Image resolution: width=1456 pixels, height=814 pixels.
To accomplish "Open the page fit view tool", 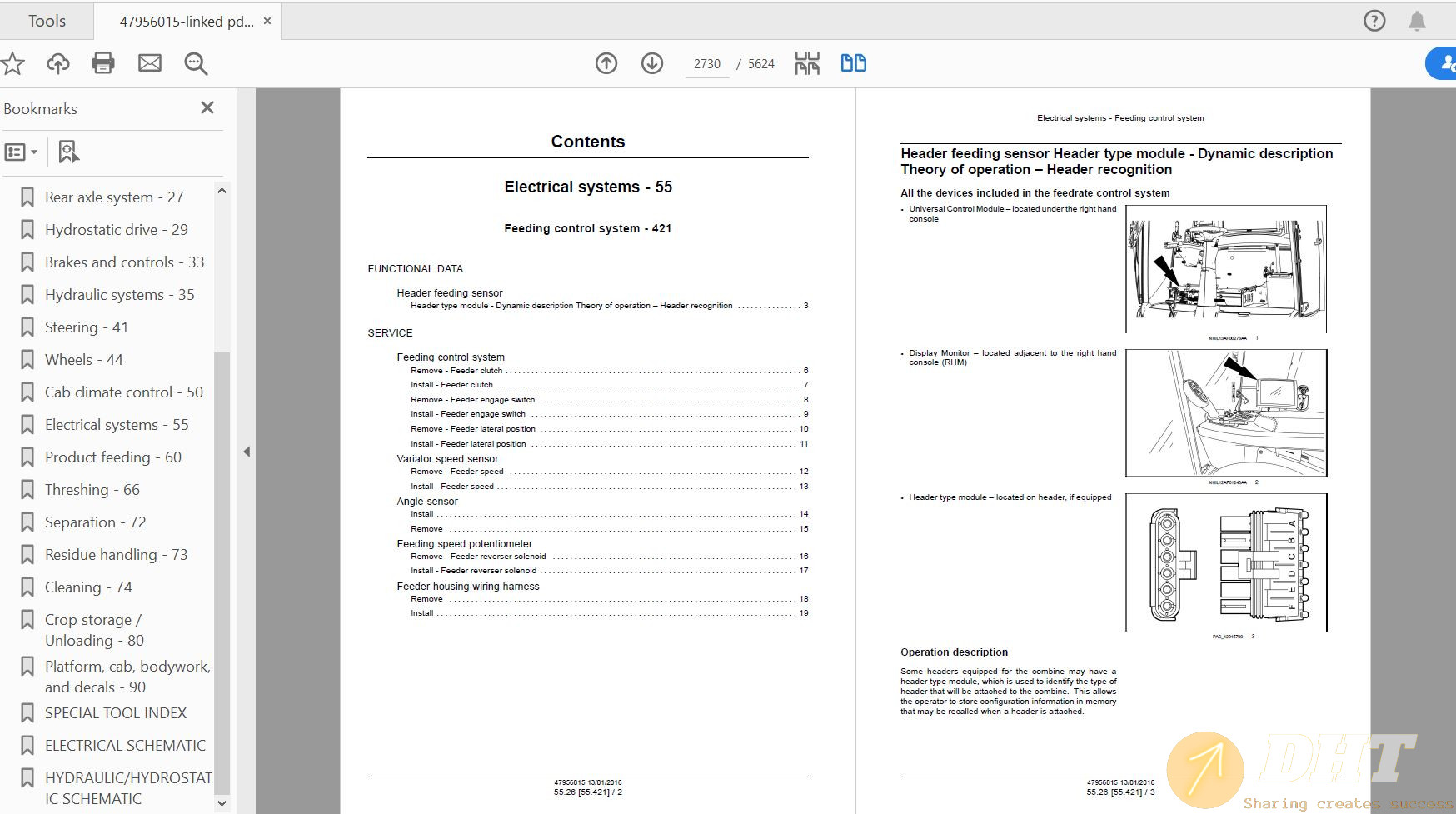I will [807, 63].
